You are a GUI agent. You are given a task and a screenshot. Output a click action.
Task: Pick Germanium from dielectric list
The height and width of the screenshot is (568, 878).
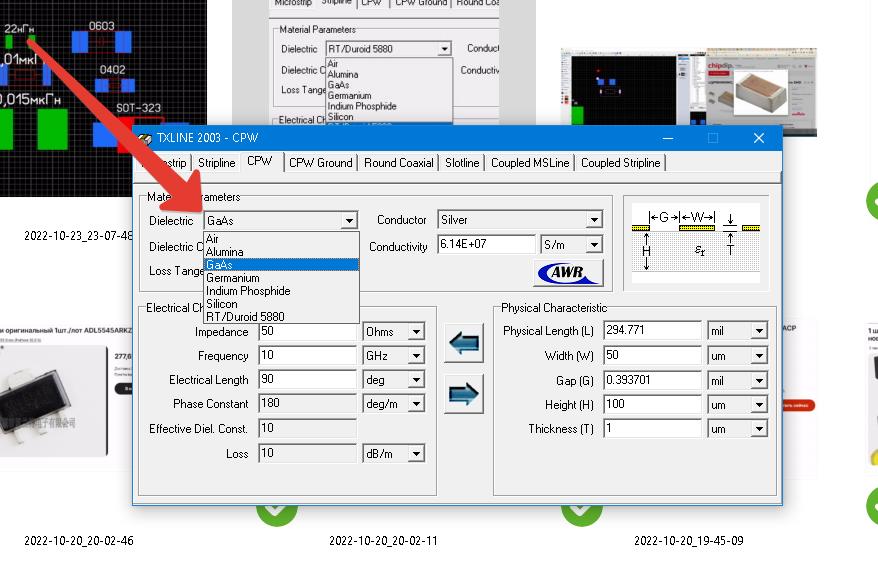click(x=281, y=278)
